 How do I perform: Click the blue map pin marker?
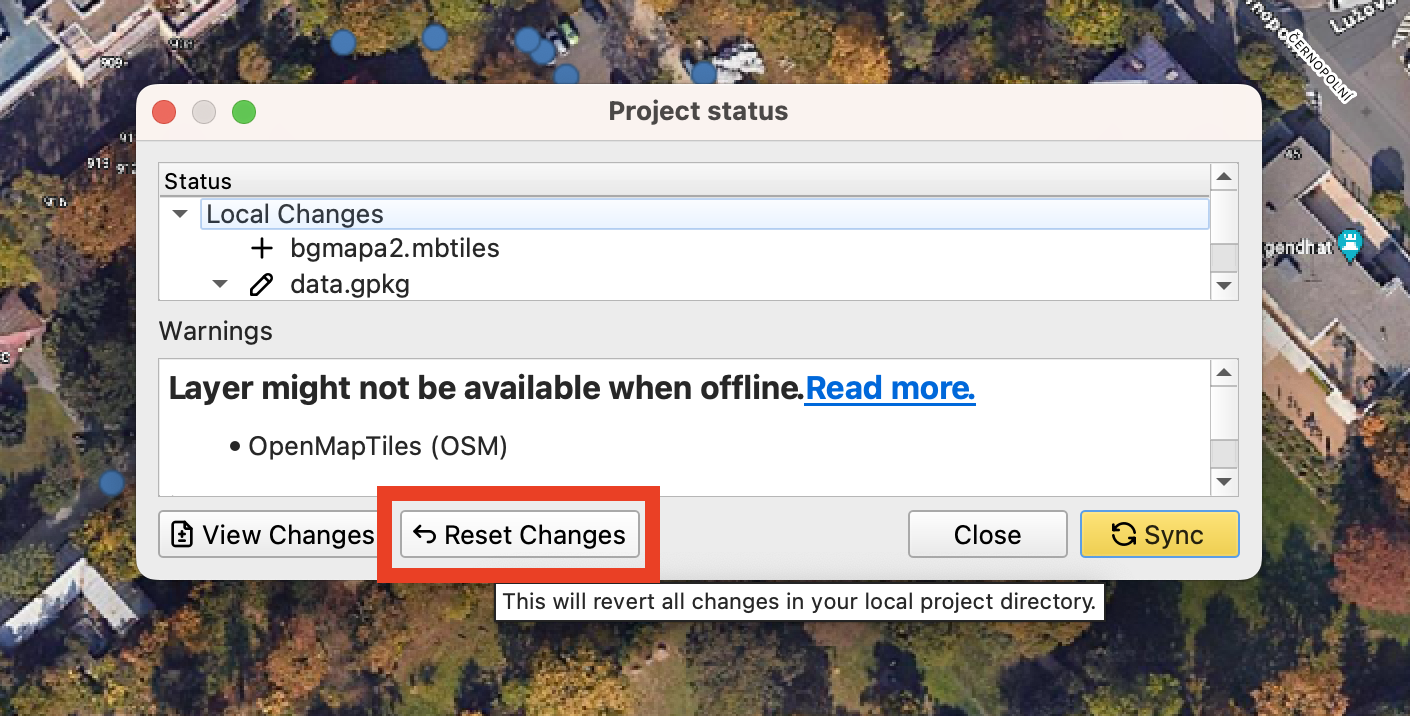pos(1351,244)
